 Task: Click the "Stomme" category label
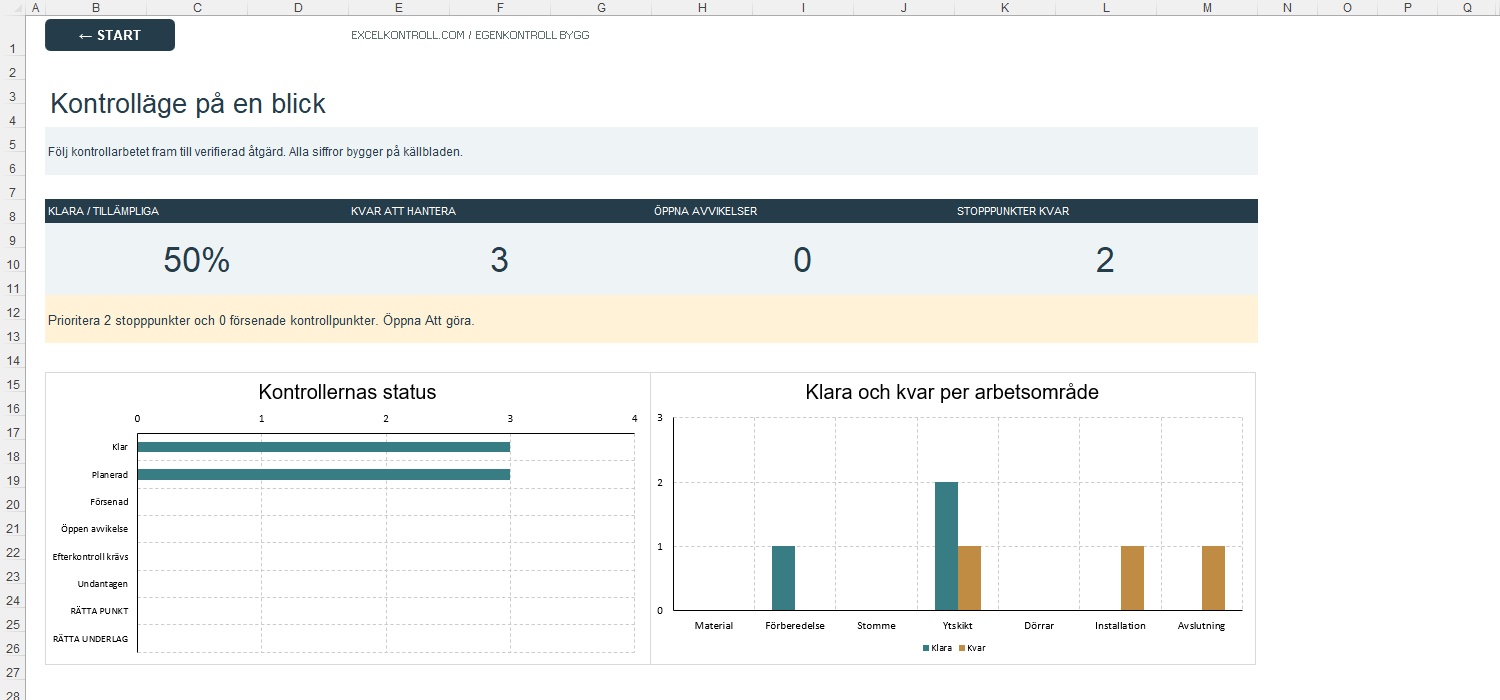877,626
